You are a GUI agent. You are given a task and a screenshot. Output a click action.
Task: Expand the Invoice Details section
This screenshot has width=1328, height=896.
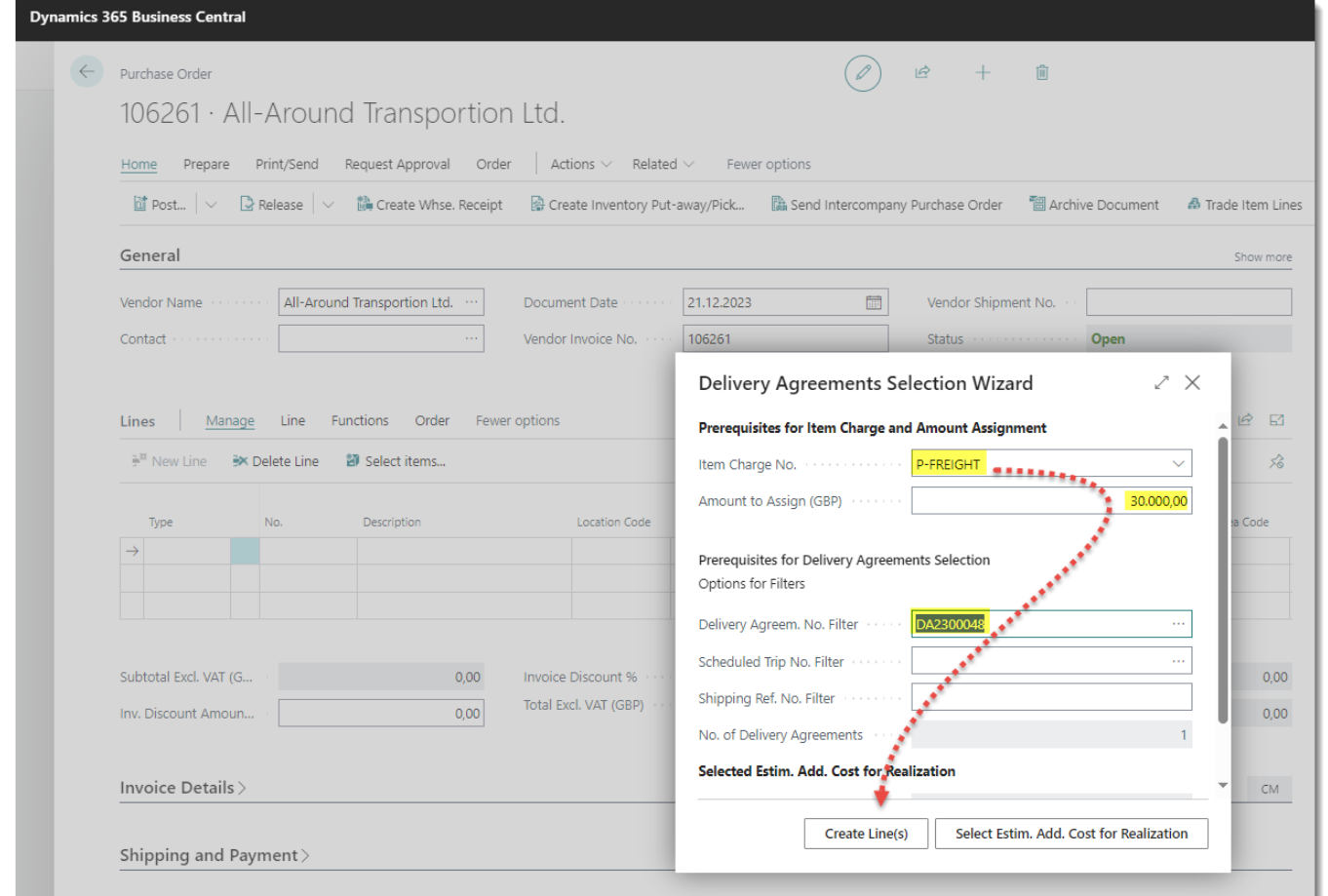(x=182, y=788)
